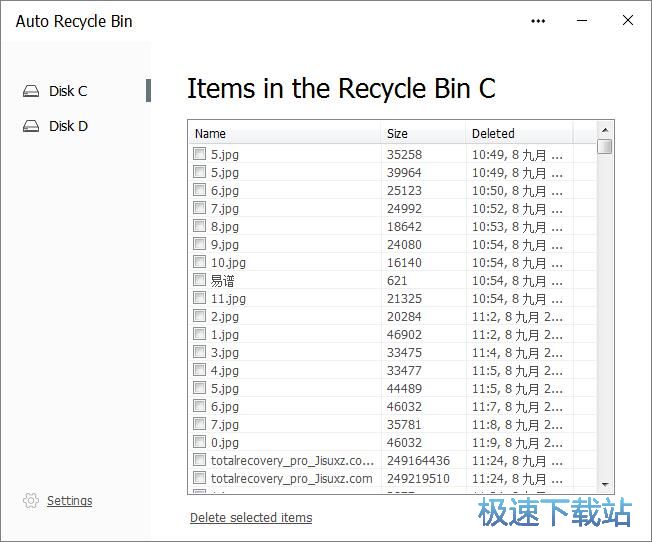Viewport: 652px width, 542px height.
Task: Click the file name totalrecovery_pro_Jisuxz.com
Action: pyautogui.click(x=291, y=479)
